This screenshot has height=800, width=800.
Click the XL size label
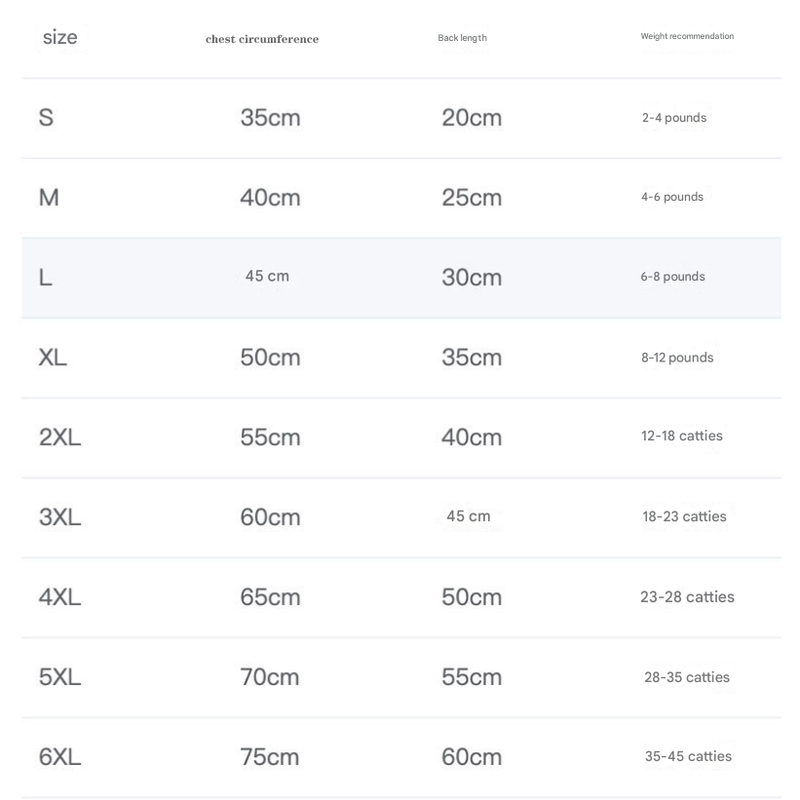(53, 357)
